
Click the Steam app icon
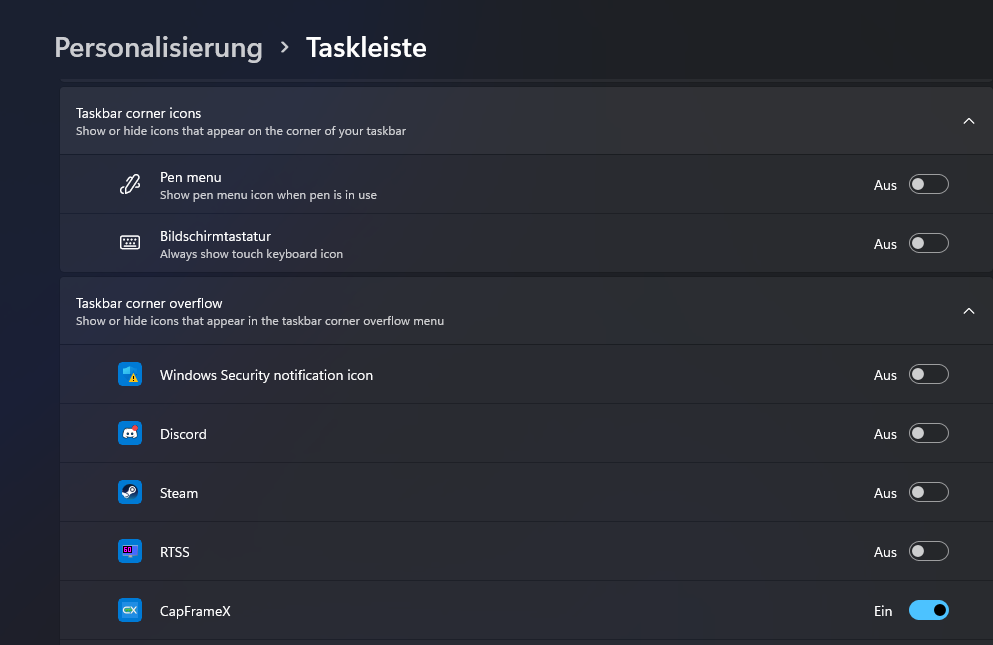129,492
